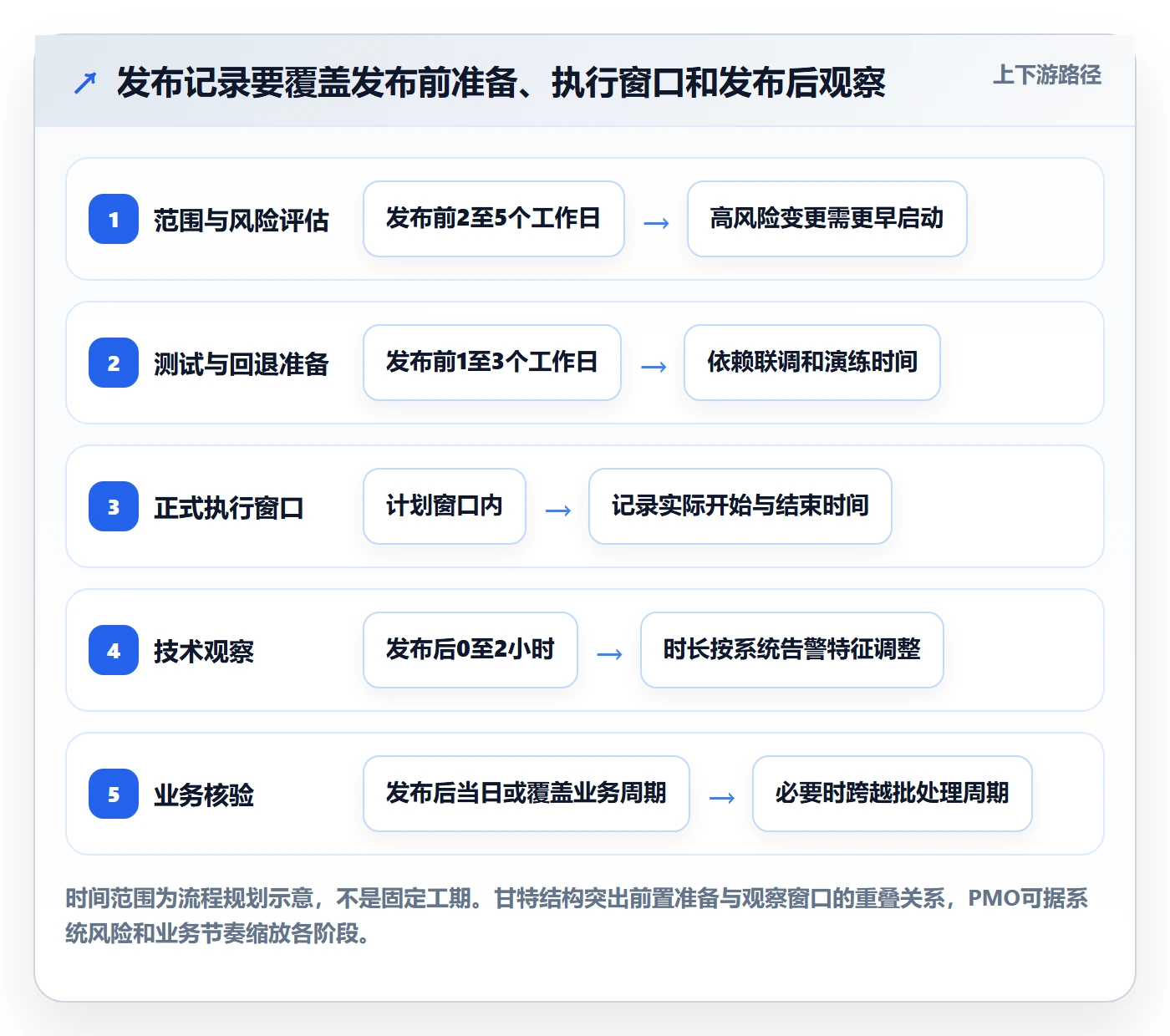Click step number 1 badge
Image resolution: width=1170 pixels, height=1036 pixels.
tap(114, 219)
